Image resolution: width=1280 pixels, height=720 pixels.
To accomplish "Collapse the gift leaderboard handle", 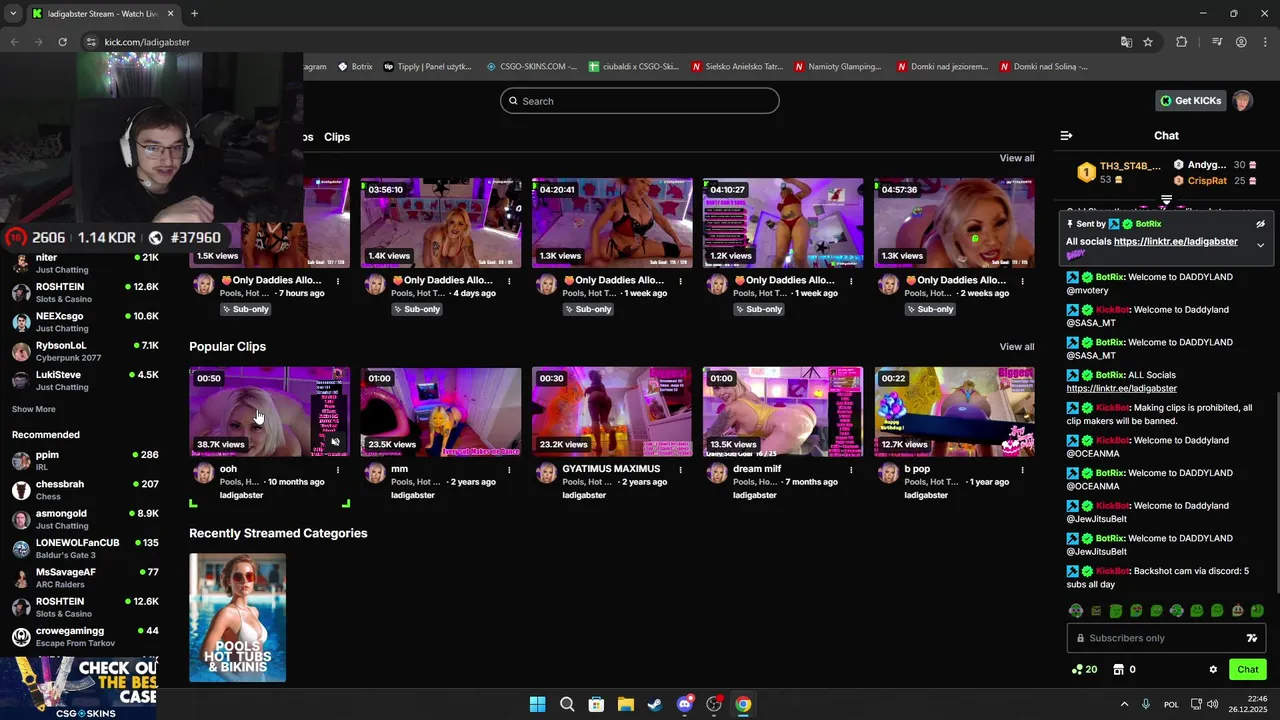I will coord(1166,201).
